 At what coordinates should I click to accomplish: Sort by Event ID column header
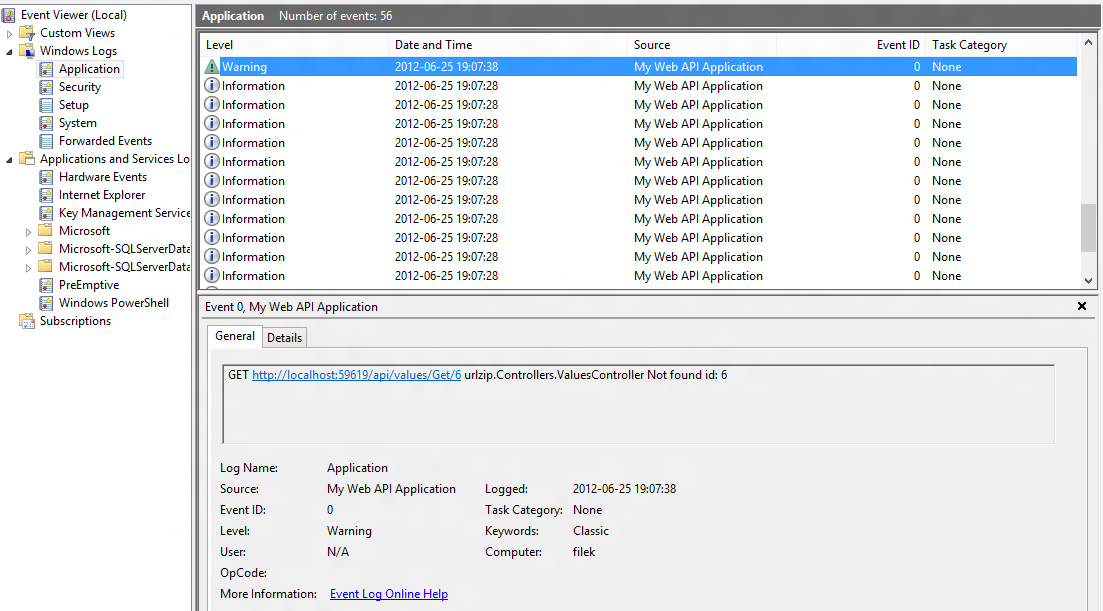click(x=850, y=45)
